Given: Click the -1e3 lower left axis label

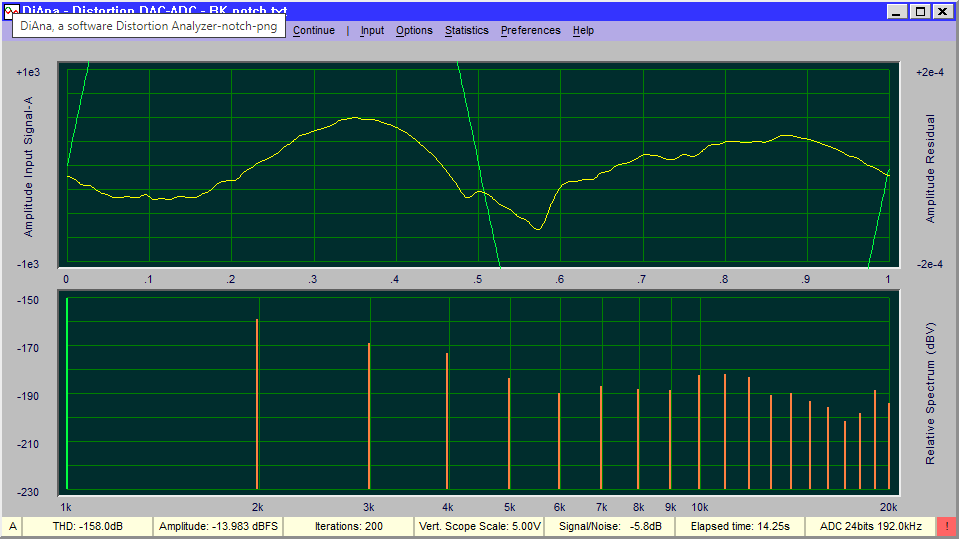Looking at the screenshot, I should coord(28,264).
